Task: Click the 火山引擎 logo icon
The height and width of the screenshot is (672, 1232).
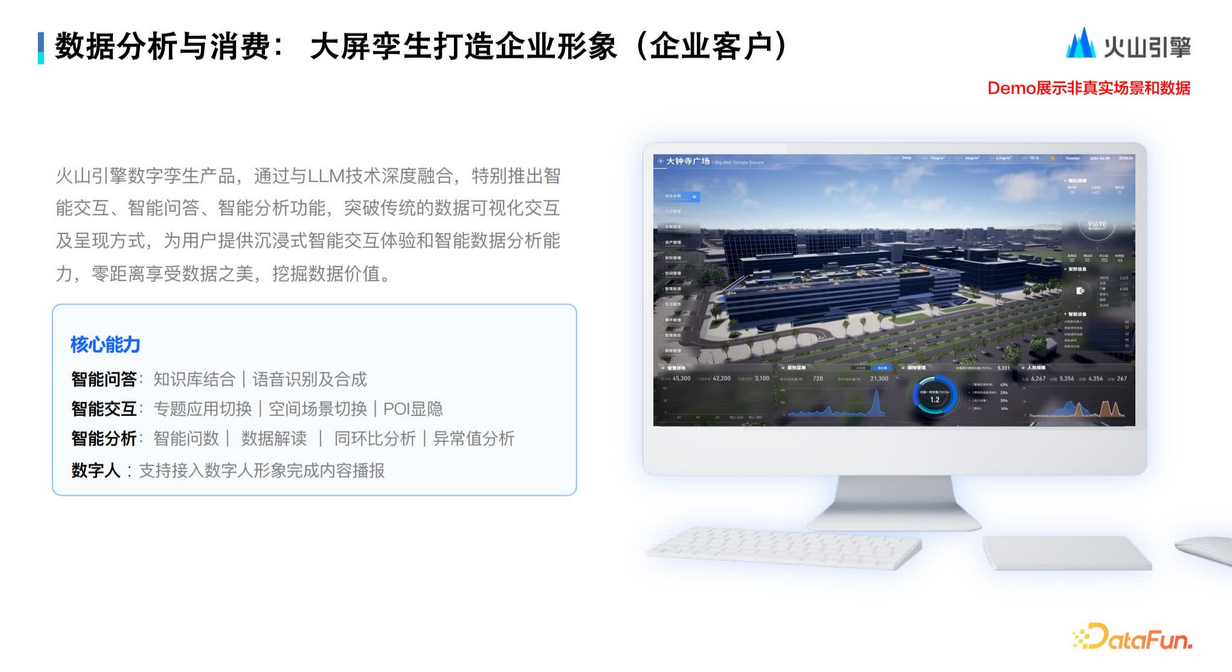Action: 1080,43
